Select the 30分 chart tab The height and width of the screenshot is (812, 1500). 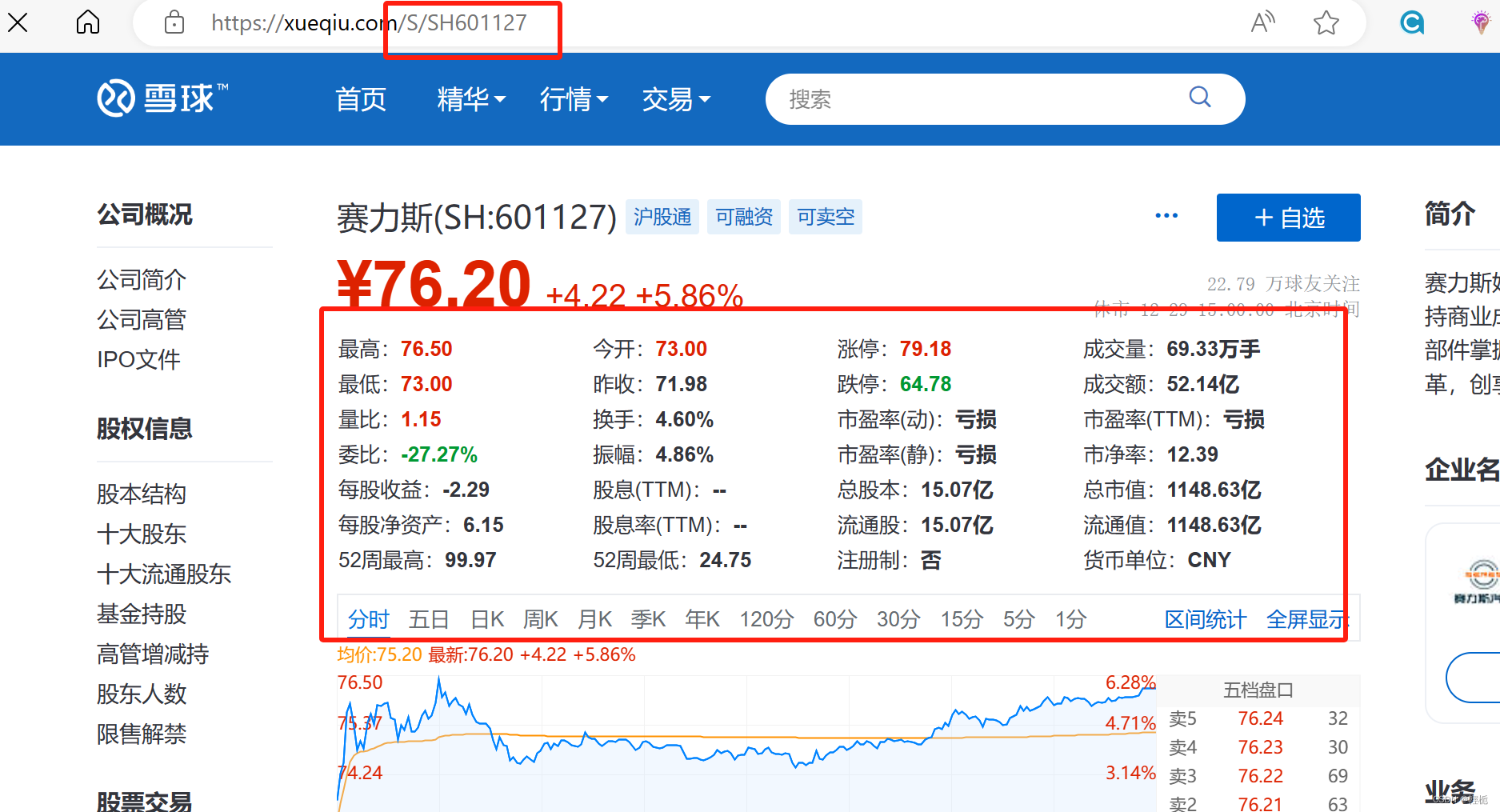click(898, 619)
